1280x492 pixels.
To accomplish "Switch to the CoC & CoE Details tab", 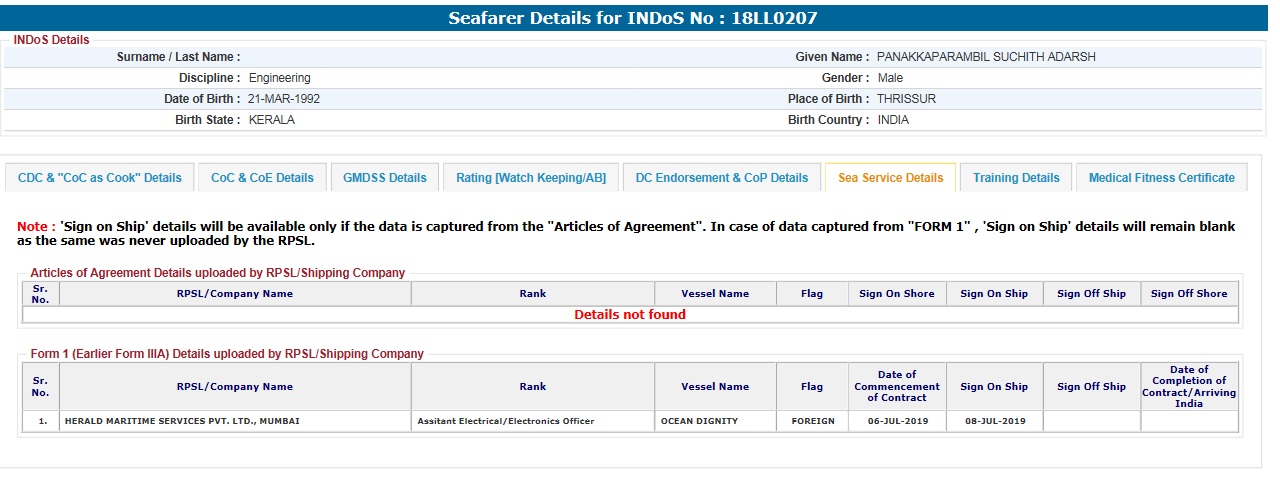I will (262, 178).
